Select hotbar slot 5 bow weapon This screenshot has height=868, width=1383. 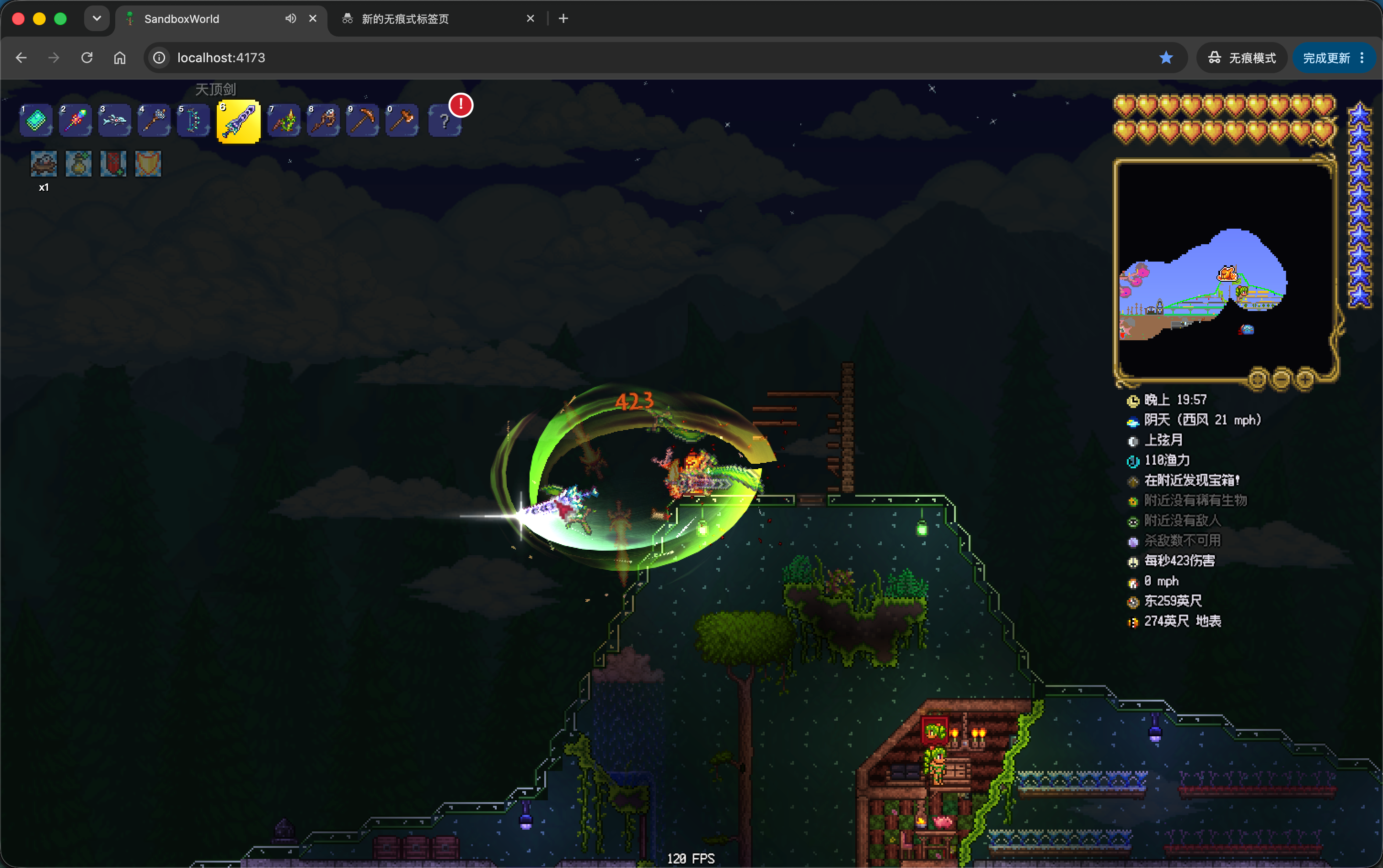coord(193,121)
